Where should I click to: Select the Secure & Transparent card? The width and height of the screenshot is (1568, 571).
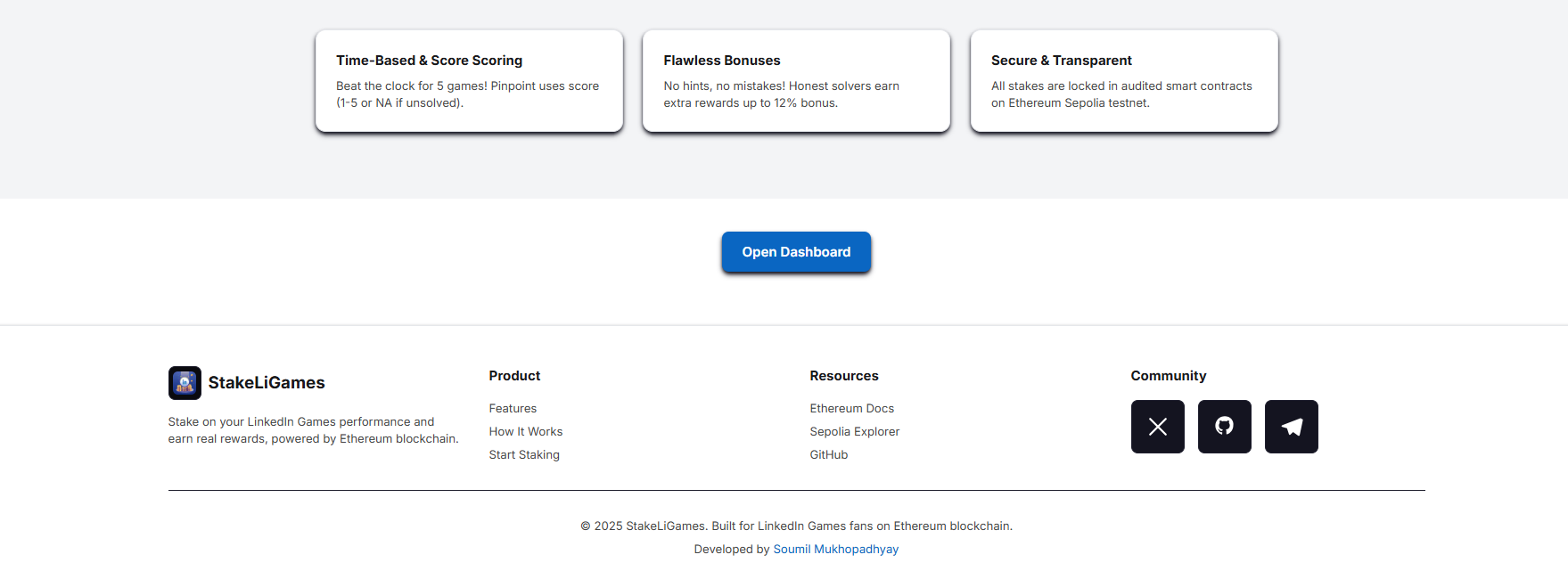[1123, 81]
